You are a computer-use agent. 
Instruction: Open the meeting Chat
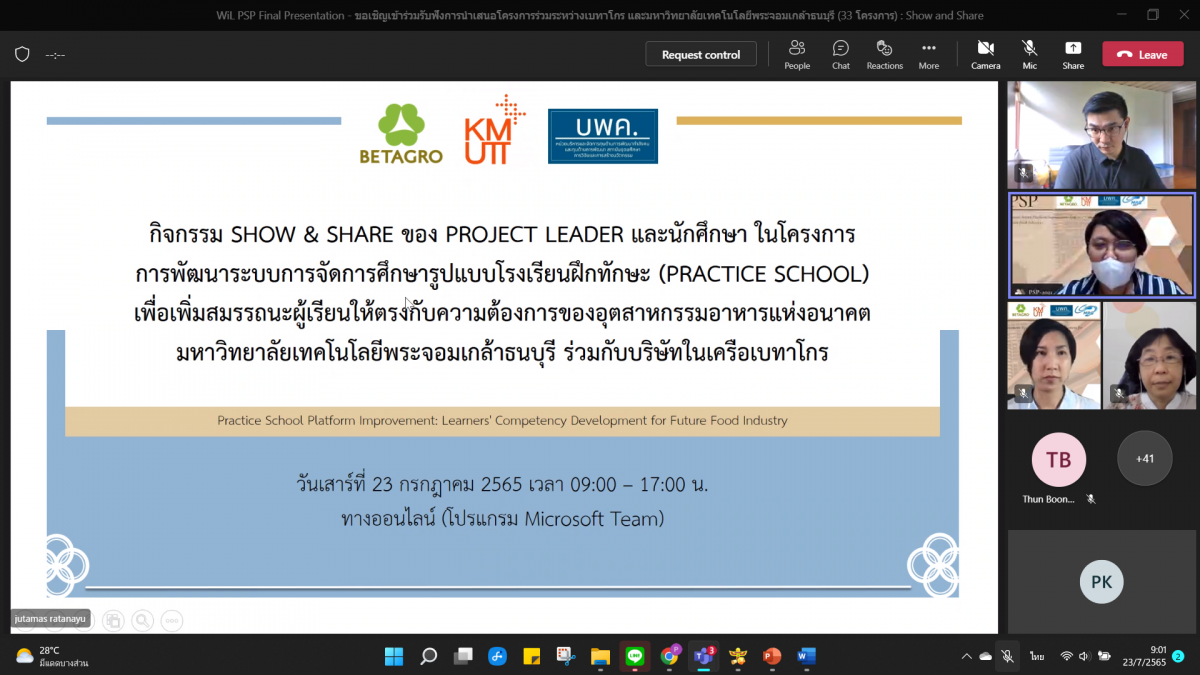pos(841,54)
